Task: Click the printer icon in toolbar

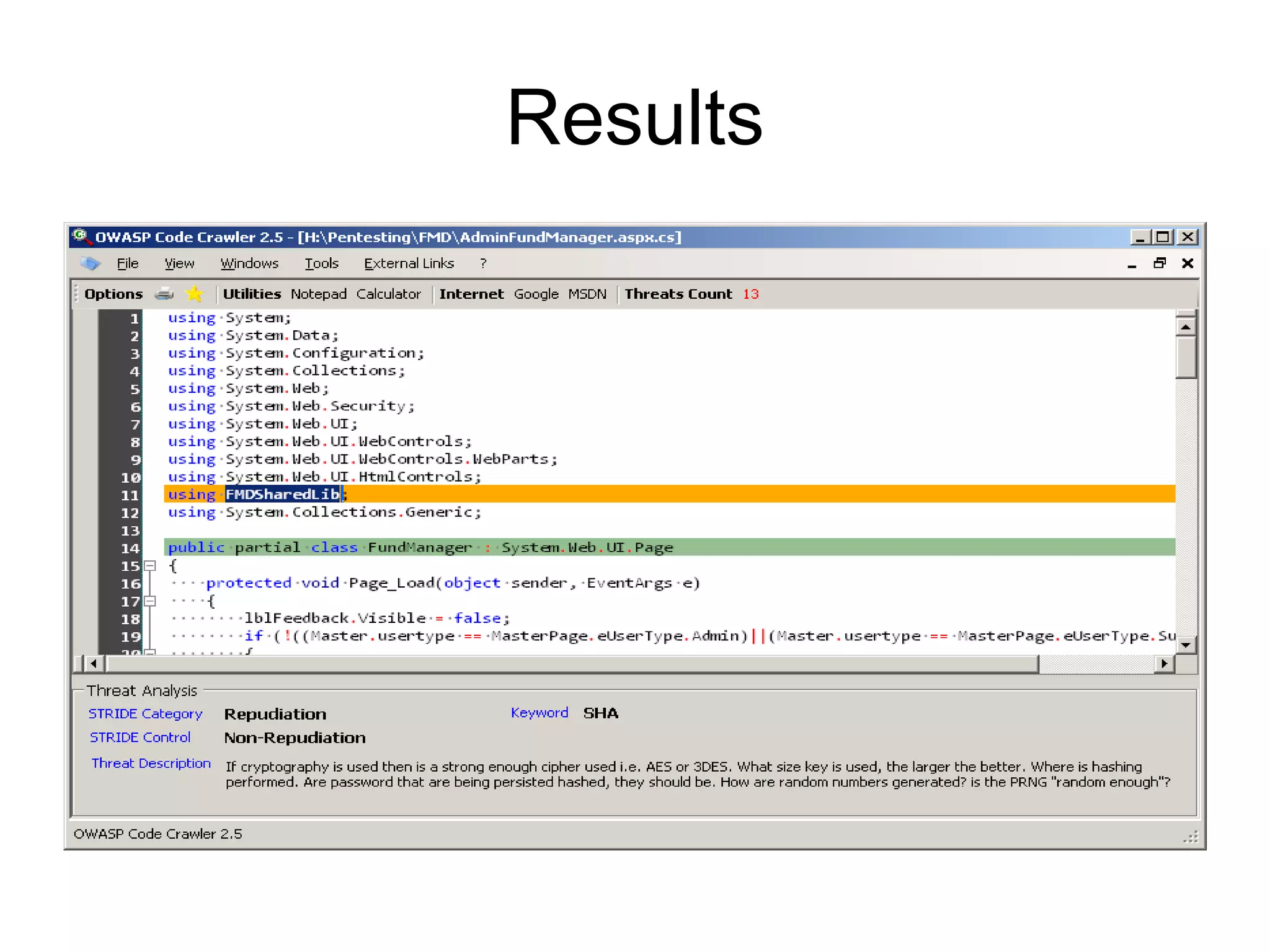Action: coord(164,294)
